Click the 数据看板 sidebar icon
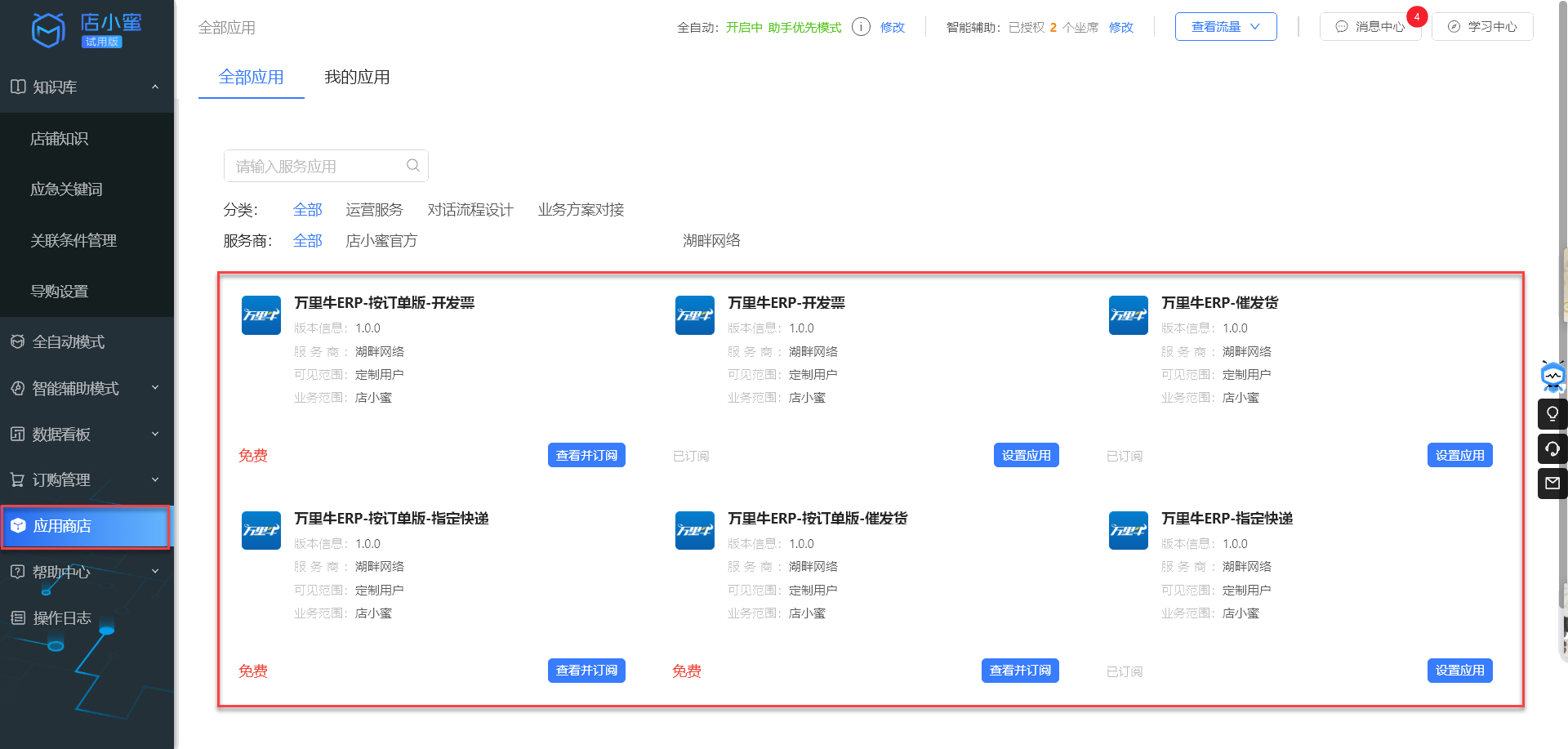The height and width of the screenshot is (749, 1568). coord(18,434)
